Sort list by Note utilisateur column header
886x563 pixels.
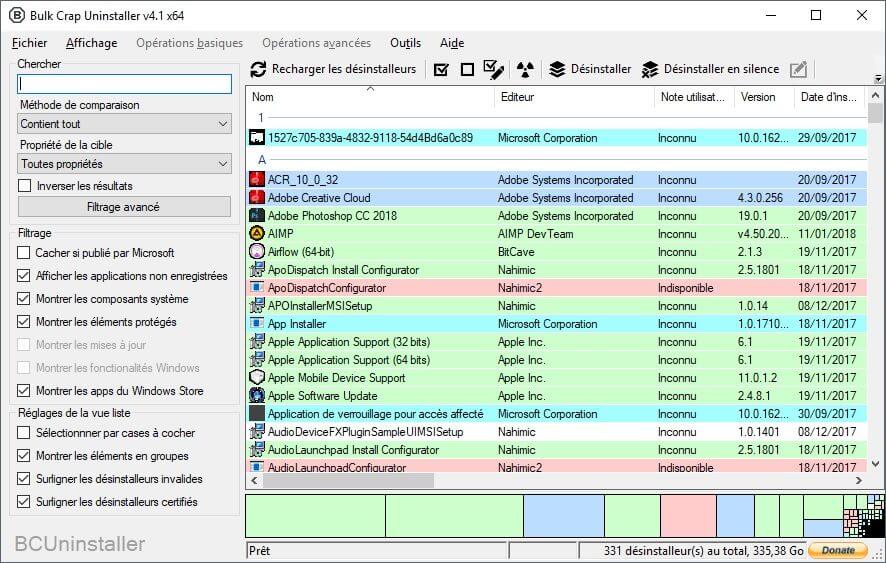(694, 97)
